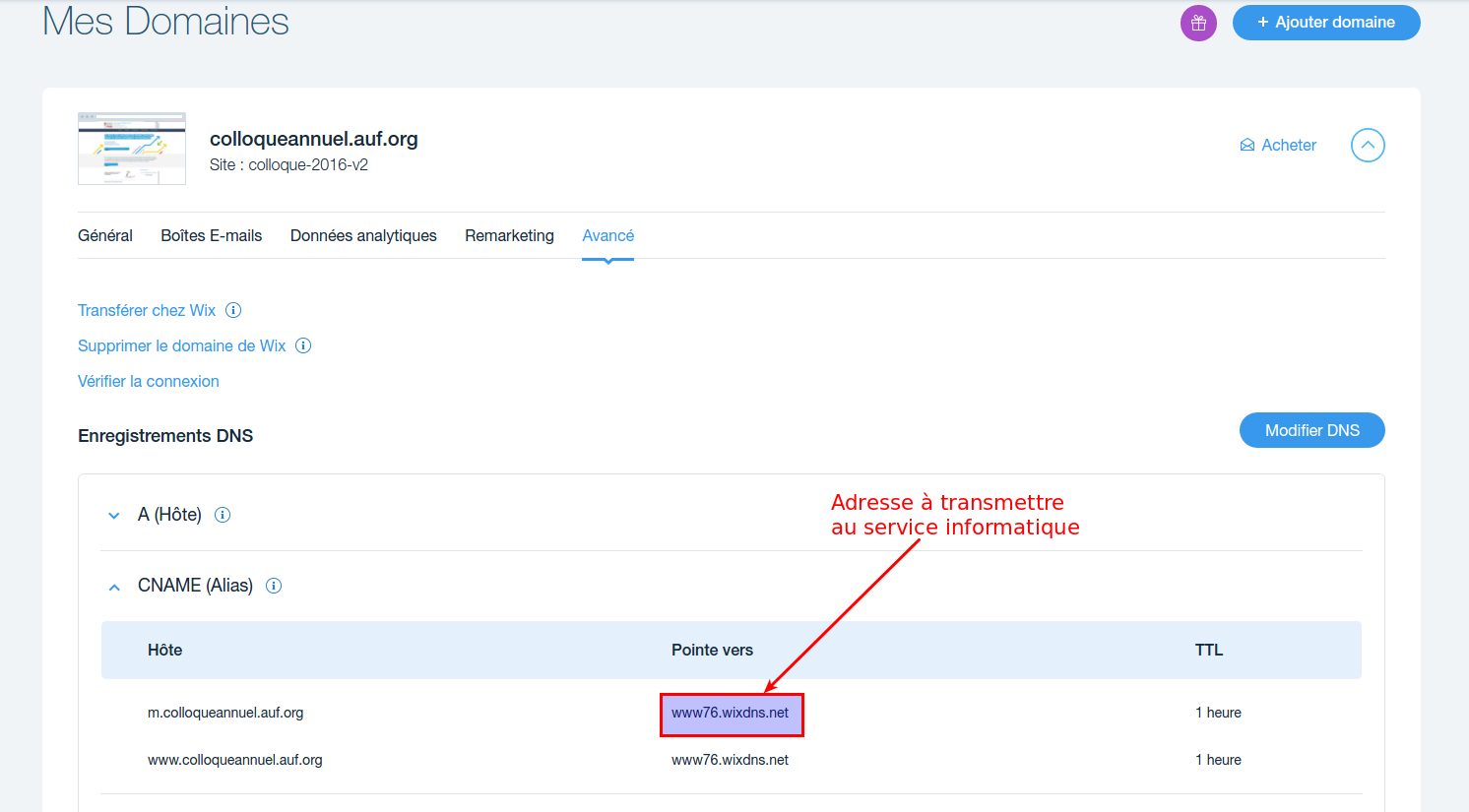This screenshot has width=1469, height=812.
Task: Click Supprimer le domaine de Wix
Action: click(181, 345)
